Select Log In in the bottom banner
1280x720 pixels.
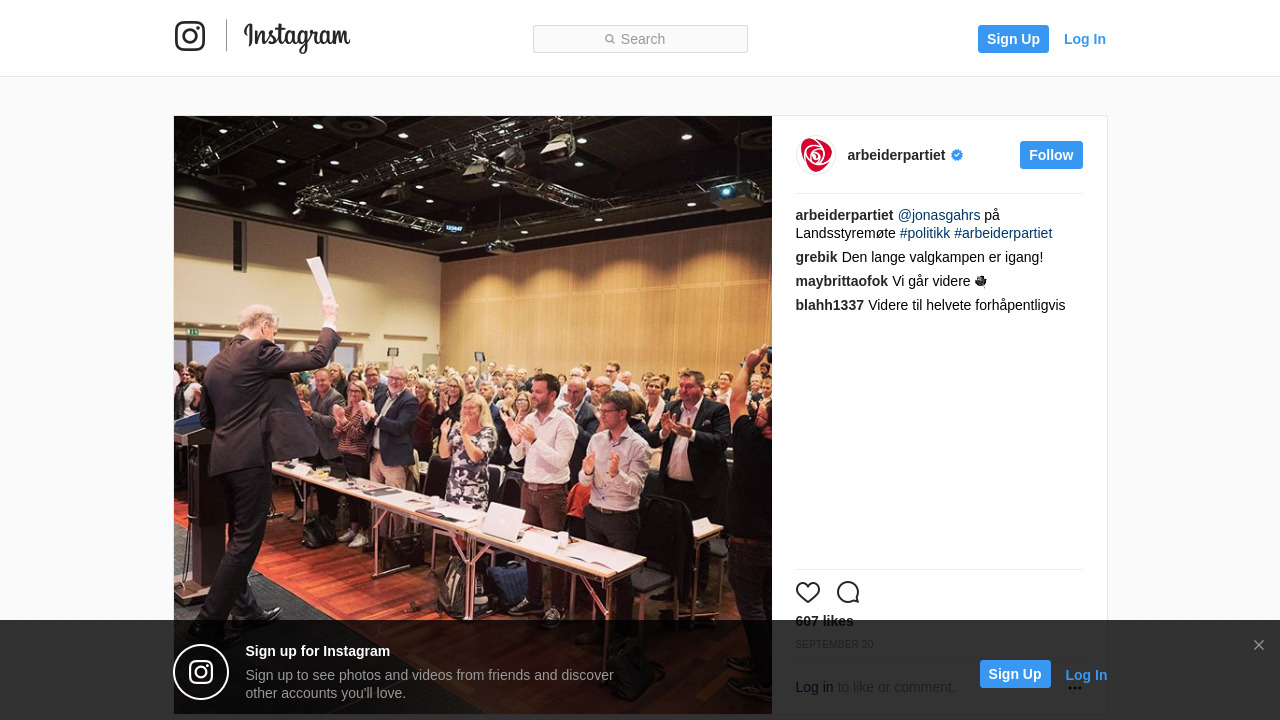pos(1086,675)
